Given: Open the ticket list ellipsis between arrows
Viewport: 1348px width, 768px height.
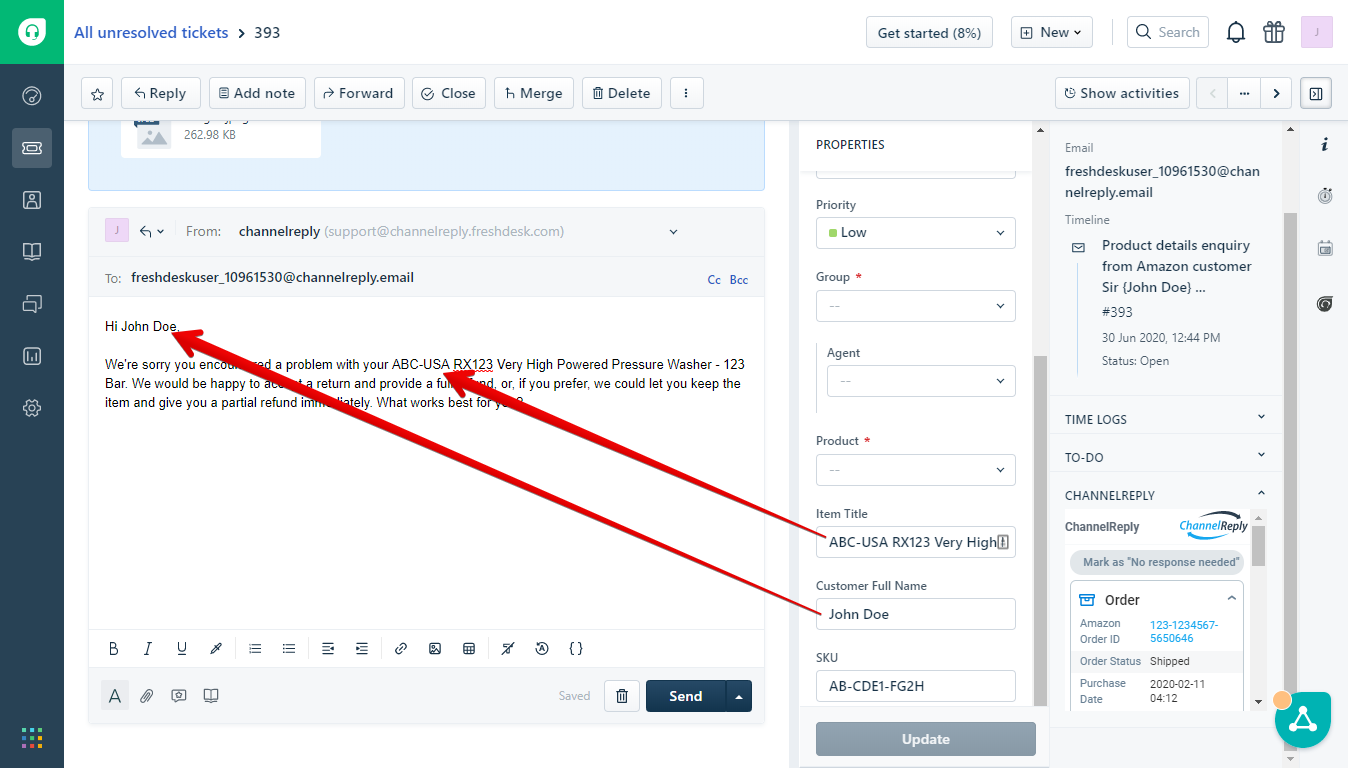Looking at the screenshot, I should coord(1244,93).
